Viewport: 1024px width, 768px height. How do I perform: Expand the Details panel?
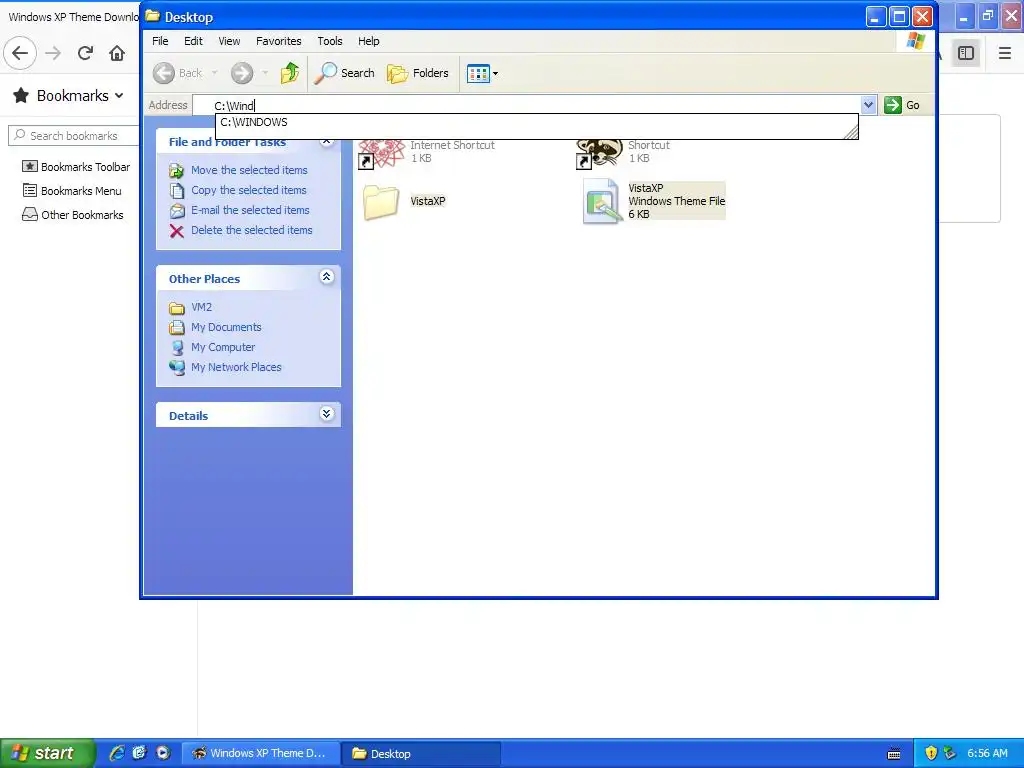(x=327, y=414)
